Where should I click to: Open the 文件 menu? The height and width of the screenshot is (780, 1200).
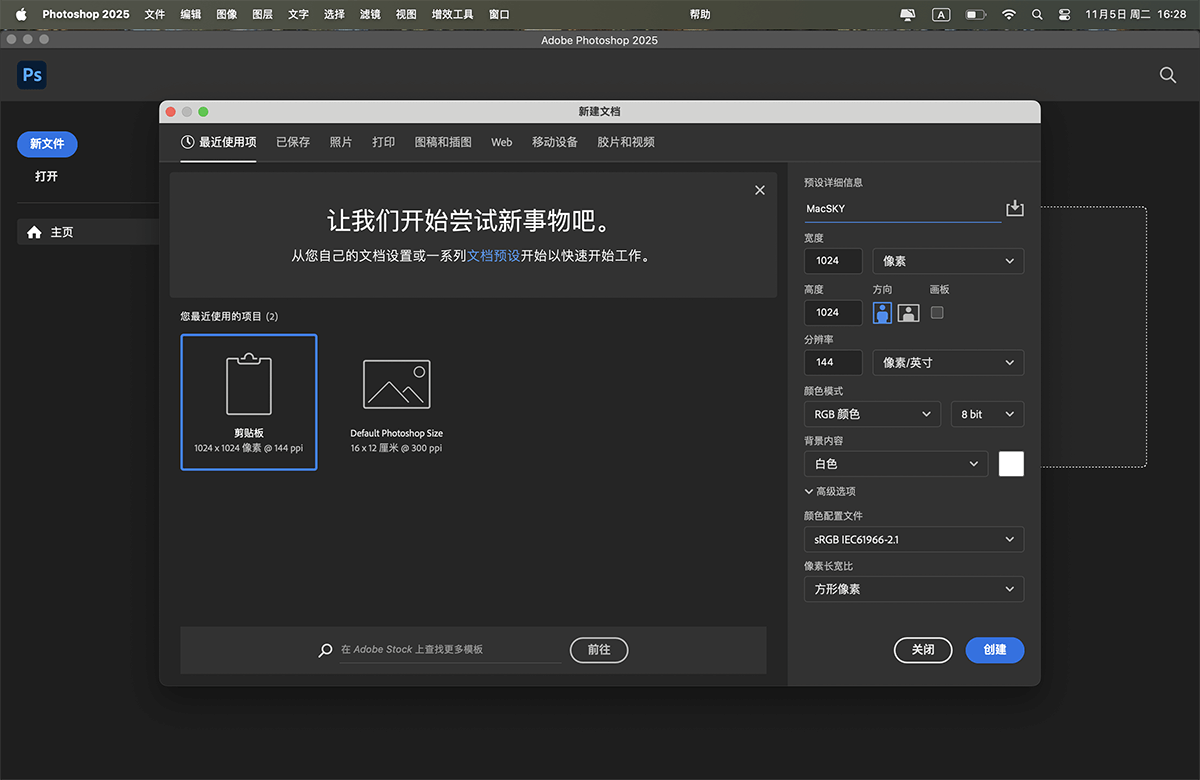coord(154,15)
